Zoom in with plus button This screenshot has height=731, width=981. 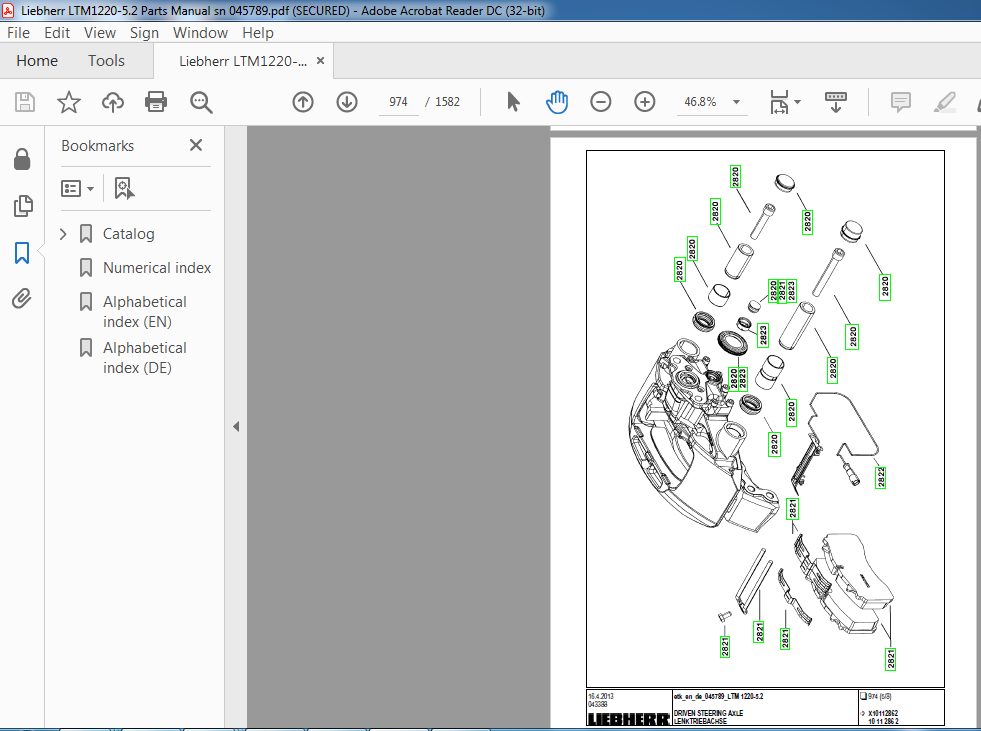click(644, 102)
